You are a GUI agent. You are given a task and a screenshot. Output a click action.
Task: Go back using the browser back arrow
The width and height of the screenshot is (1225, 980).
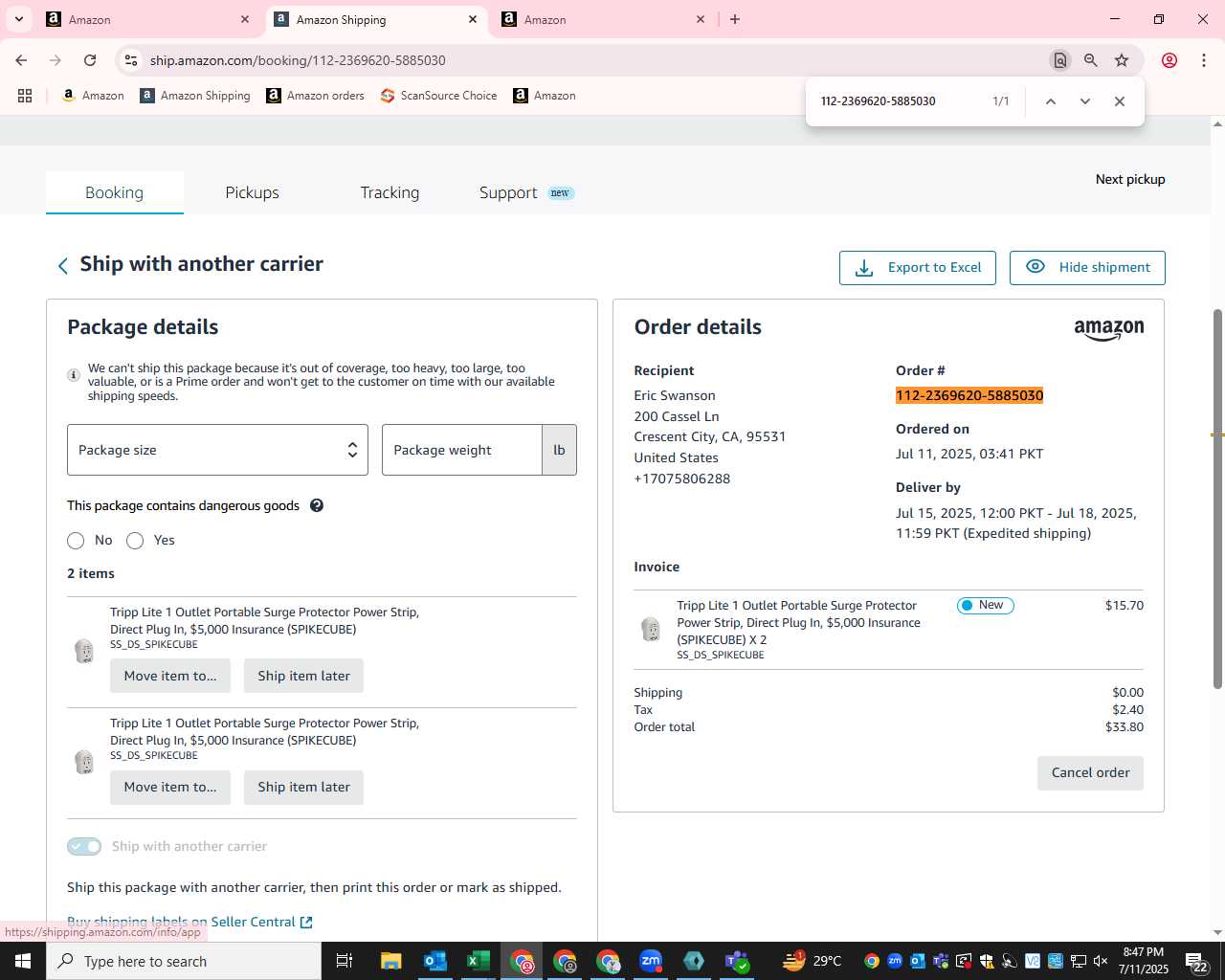pos(21,60)
